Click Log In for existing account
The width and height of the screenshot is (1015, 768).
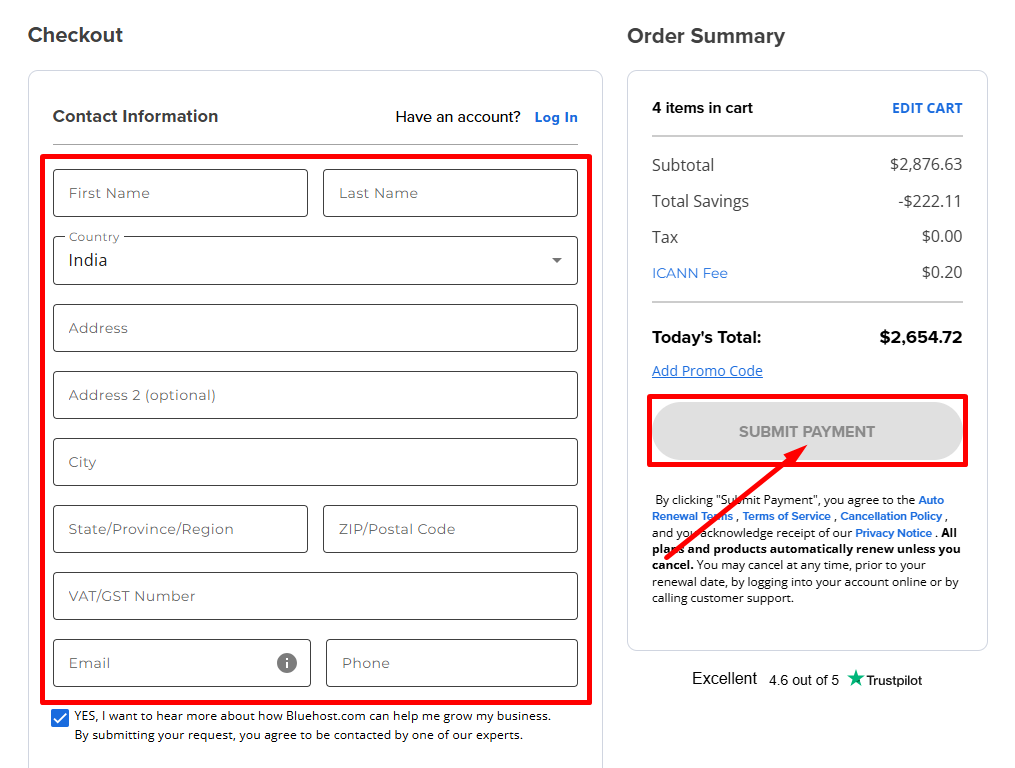(x=556, y=117)
